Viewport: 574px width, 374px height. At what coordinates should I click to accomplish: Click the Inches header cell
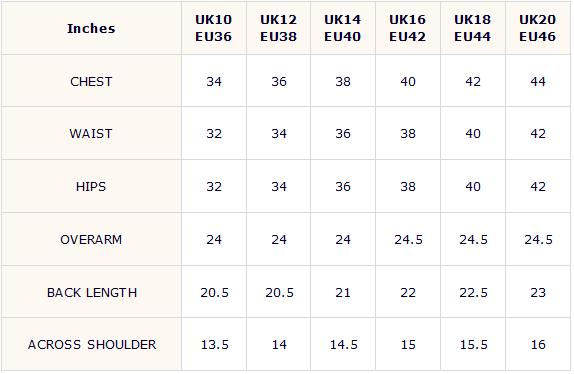coord(91,28)
